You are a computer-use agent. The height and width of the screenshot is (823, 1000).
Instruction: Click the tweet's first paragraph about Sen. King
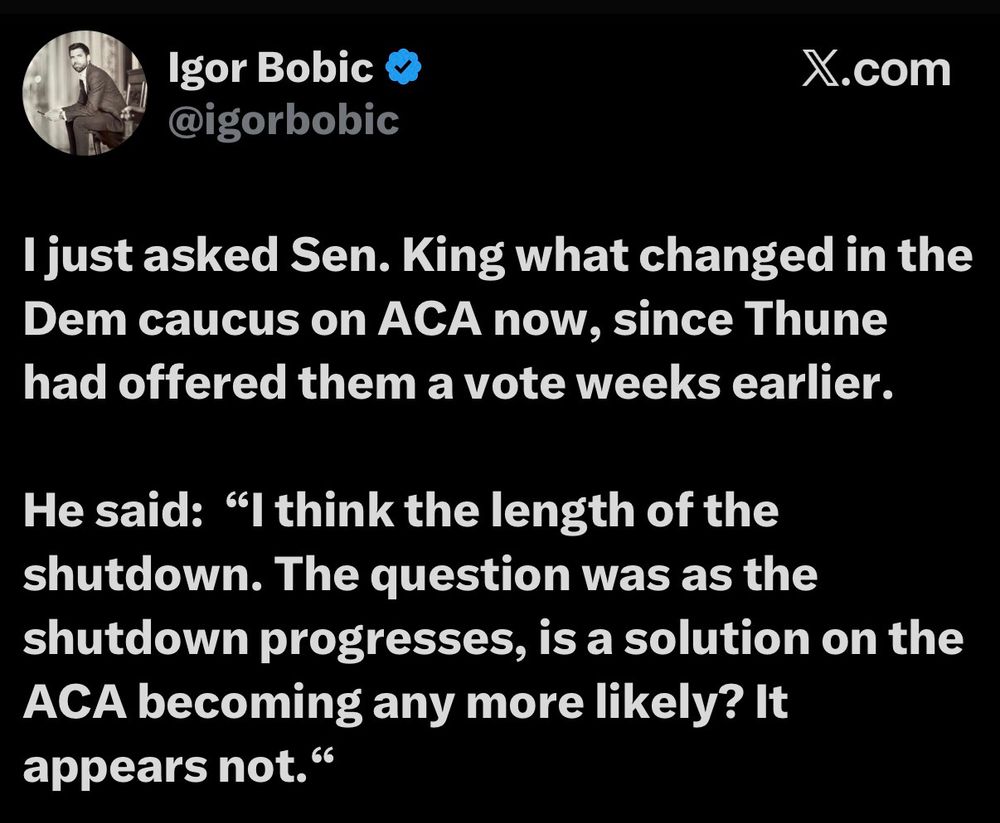coord(497,319)
